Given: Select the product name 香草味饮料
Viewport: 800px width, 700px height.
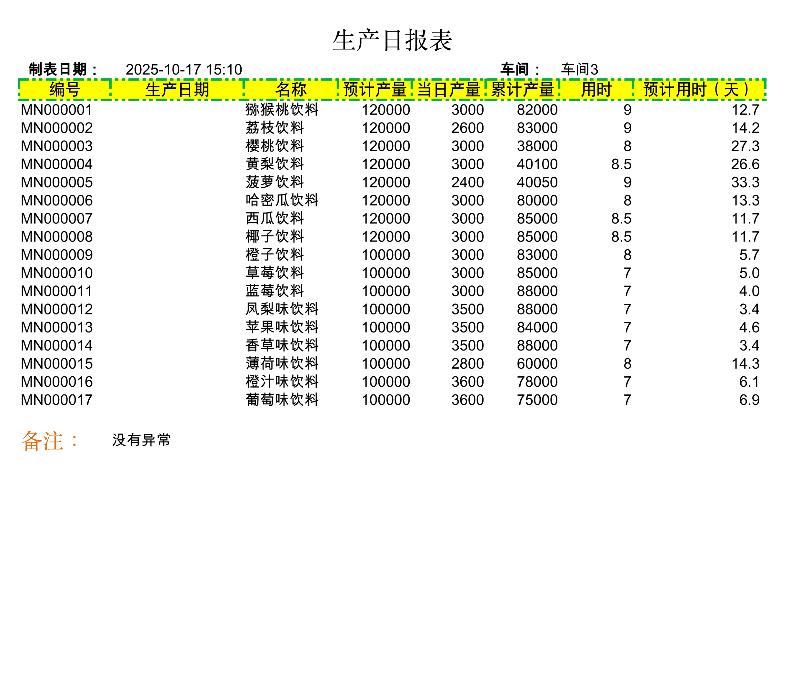Looking at the screenshot, I should (x=282, y=345).
